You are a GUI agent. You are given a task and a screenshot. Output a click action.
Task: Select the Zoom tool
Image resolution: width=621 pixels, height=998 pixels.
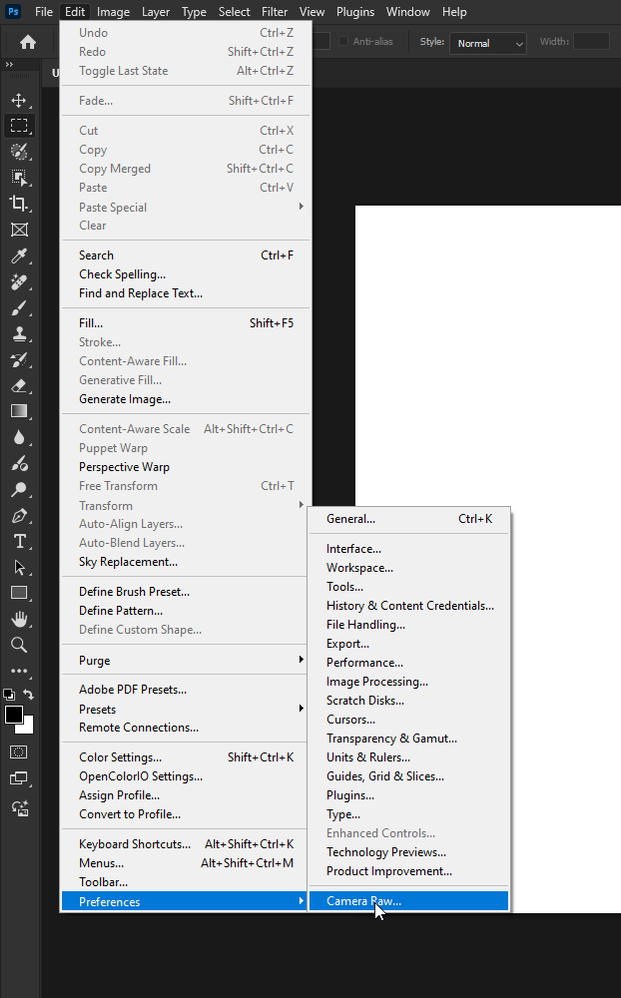point(19,645)
